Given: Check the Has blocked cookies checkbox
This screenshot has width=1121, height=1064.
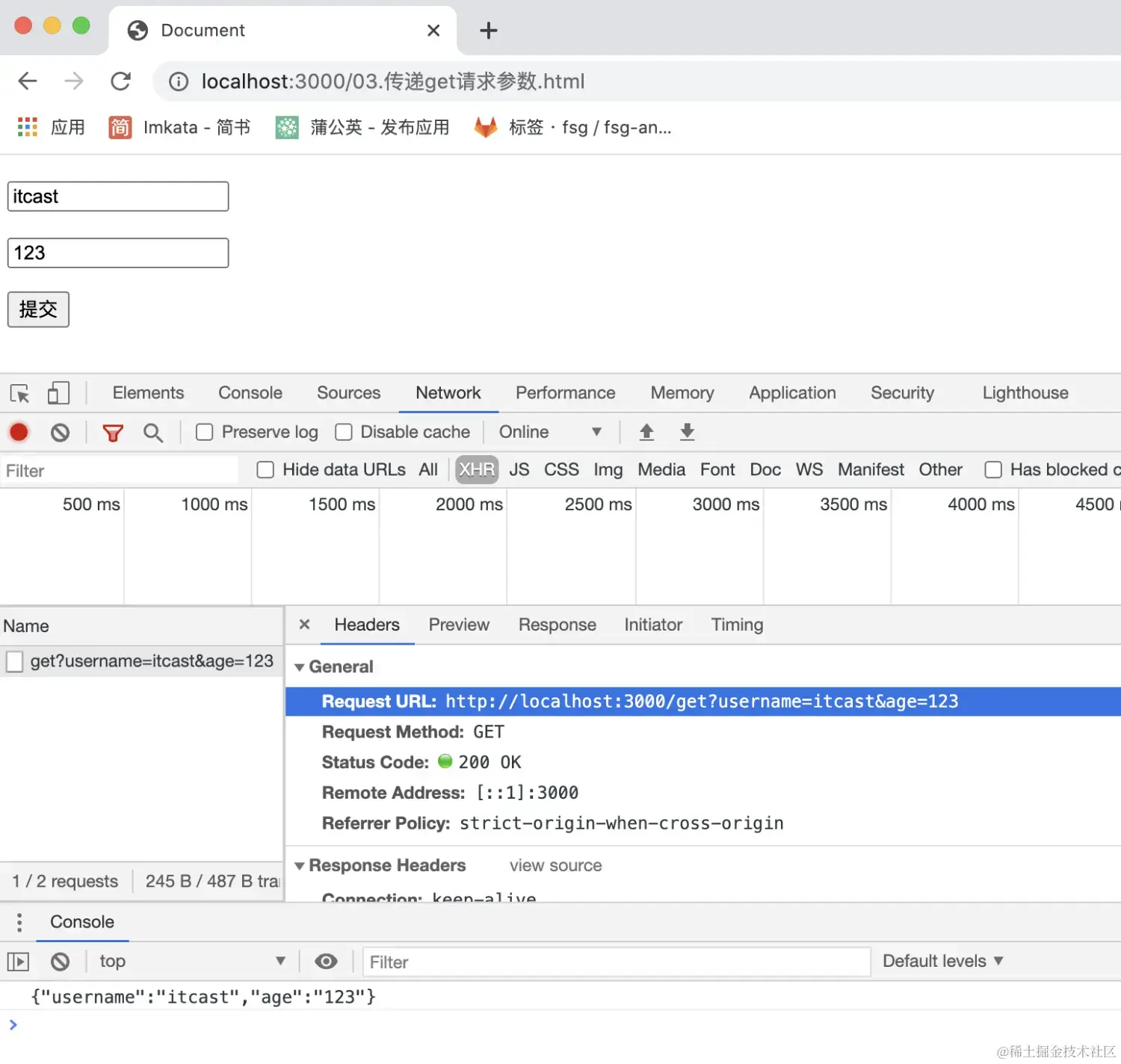Looking at the screenshot, I should [993, 470].
